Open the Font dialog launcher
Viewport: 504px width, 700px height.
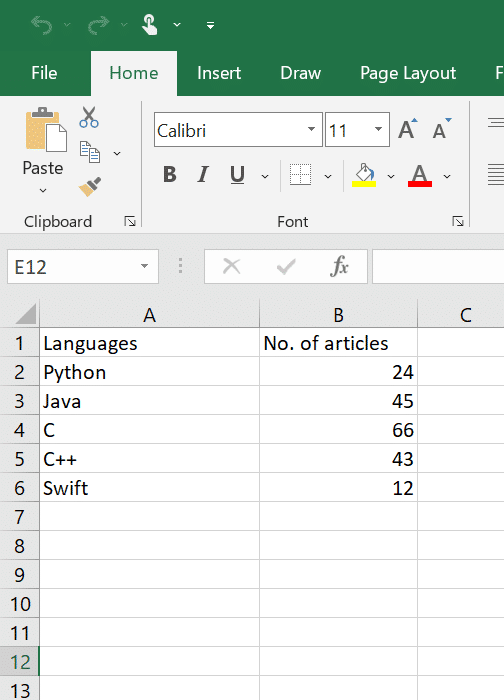point(458,221)
